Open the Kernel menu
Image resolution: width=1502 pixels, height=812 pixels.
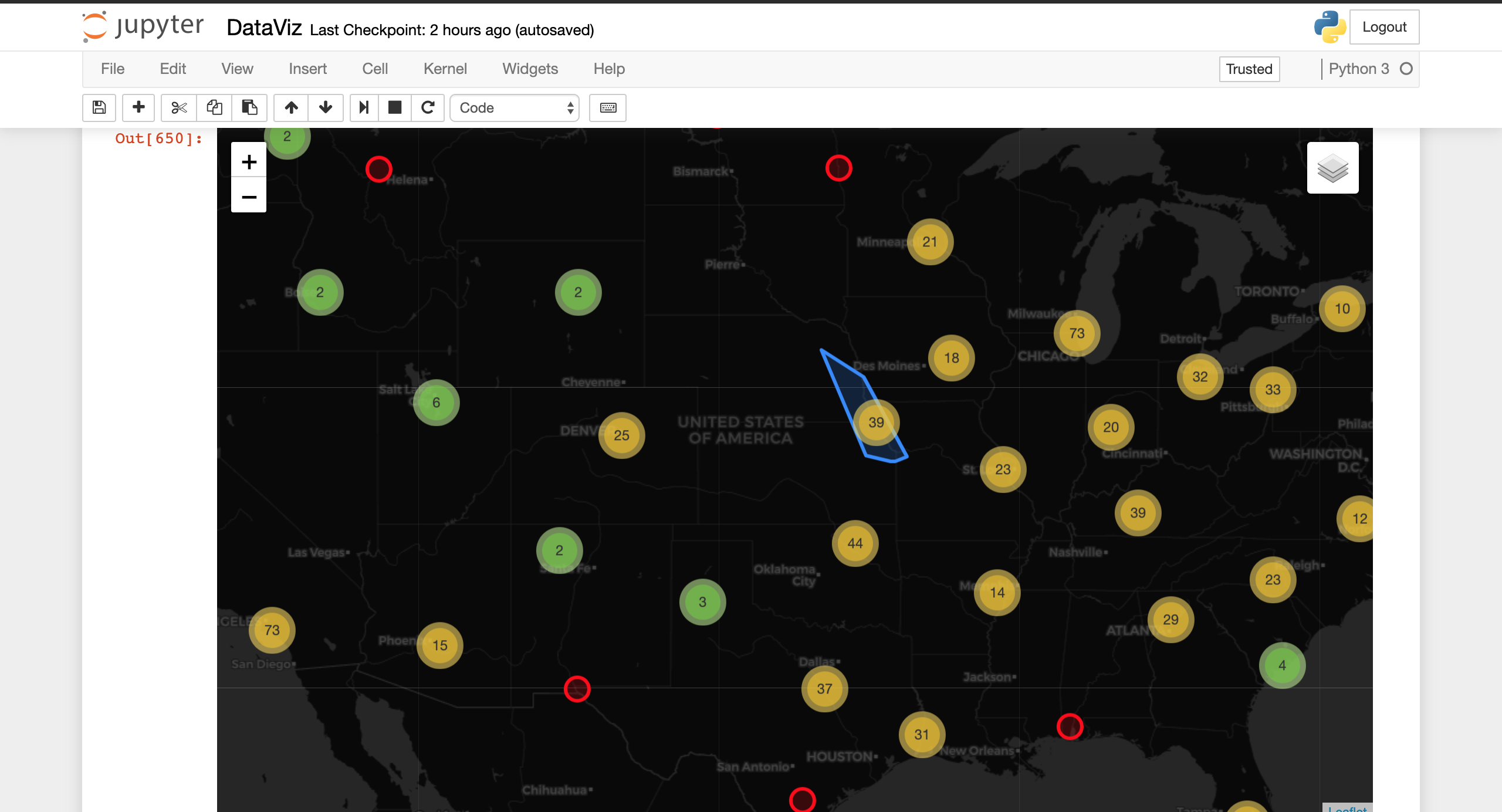445,69
